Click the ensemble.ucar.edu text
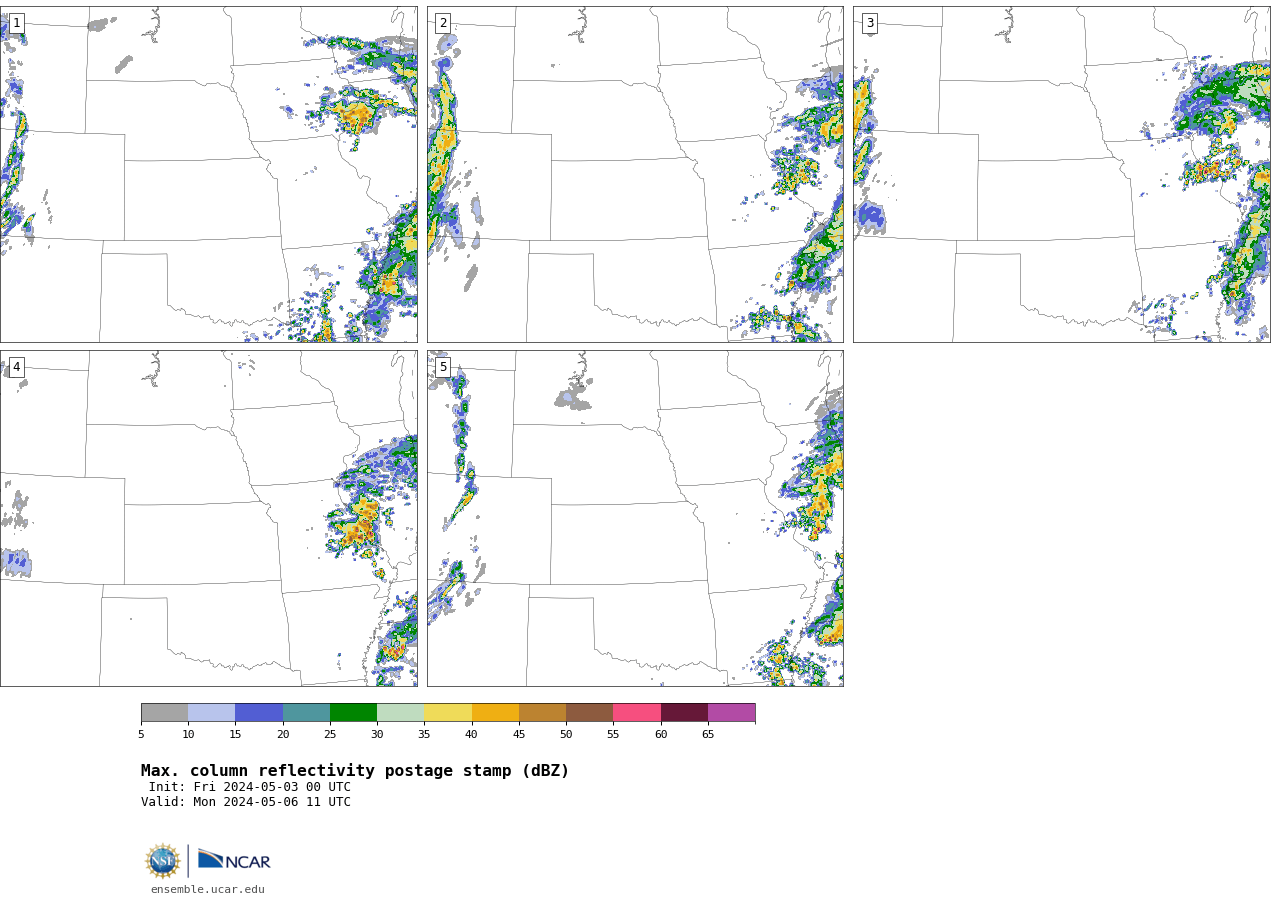Screen dimensions: 1280x901 (208, 890)
